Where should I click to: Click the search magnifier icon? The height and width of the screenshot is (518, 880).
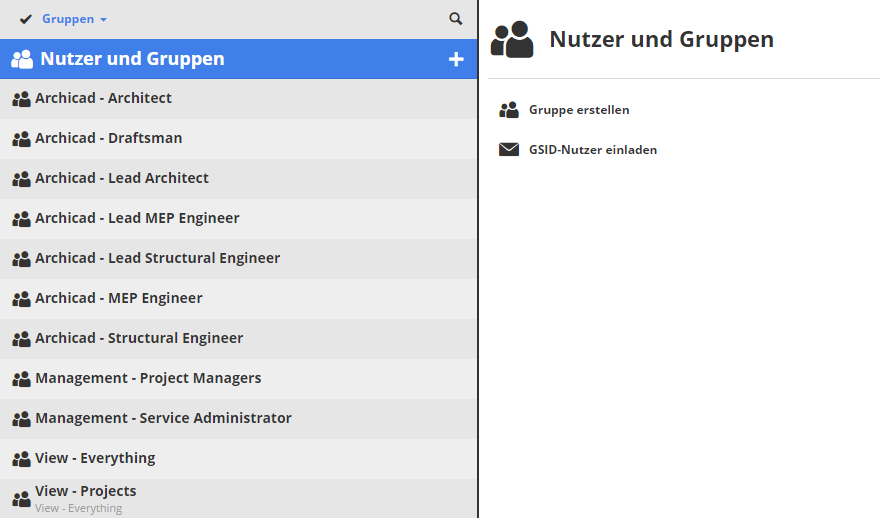pyautogui.click(x=456, y=19)
